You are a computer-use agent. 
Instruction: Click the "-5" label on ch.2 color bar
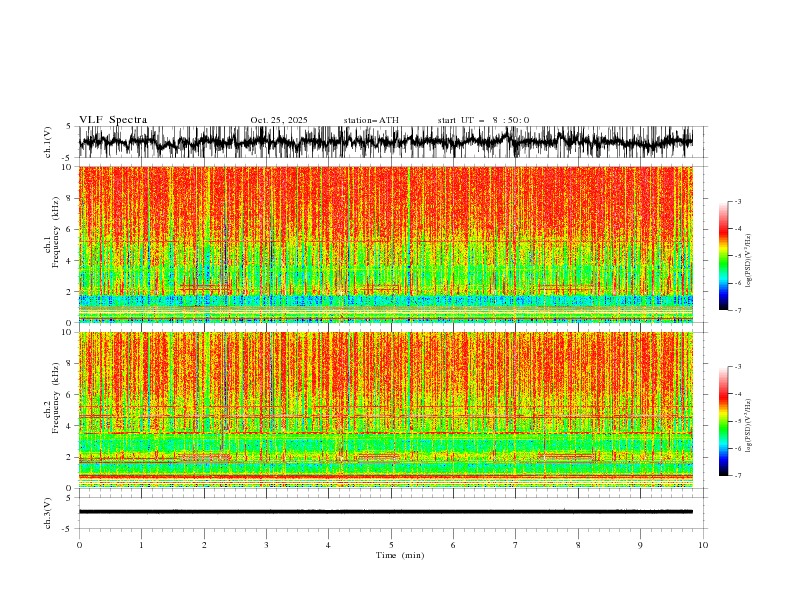(x=737, y=421)
